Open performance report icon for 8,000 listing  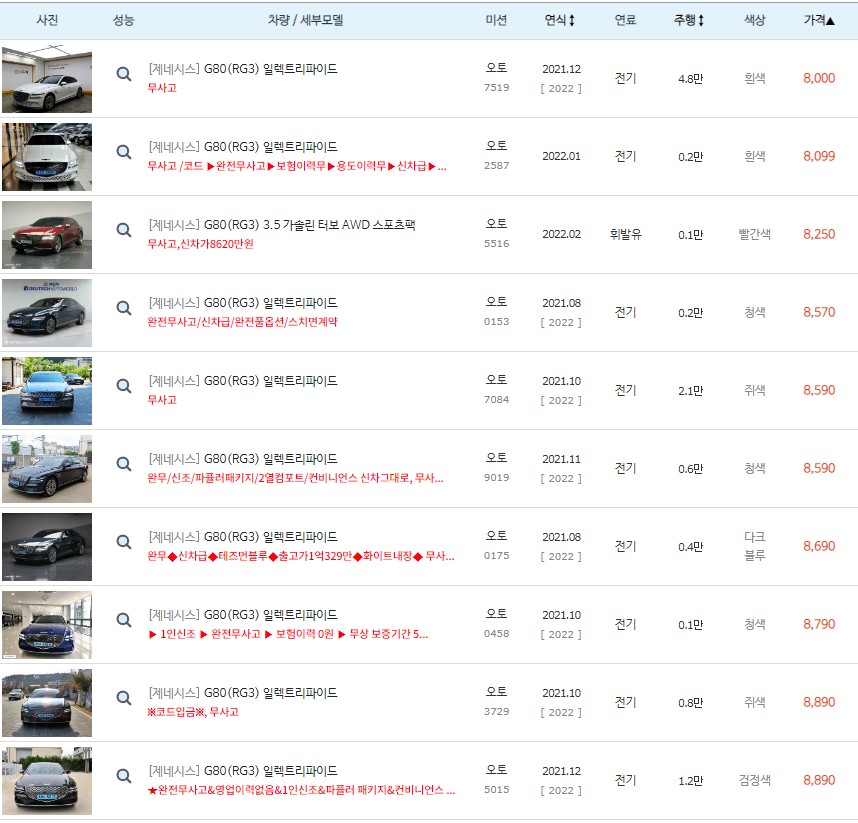coord(124,74)
